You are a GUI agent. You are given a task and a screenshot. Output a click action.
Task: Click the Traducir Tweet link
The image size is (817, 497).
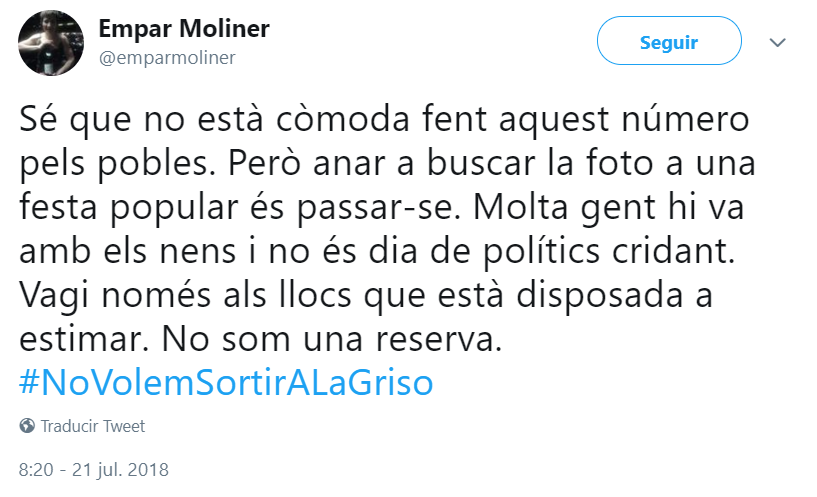pos(93,426)
